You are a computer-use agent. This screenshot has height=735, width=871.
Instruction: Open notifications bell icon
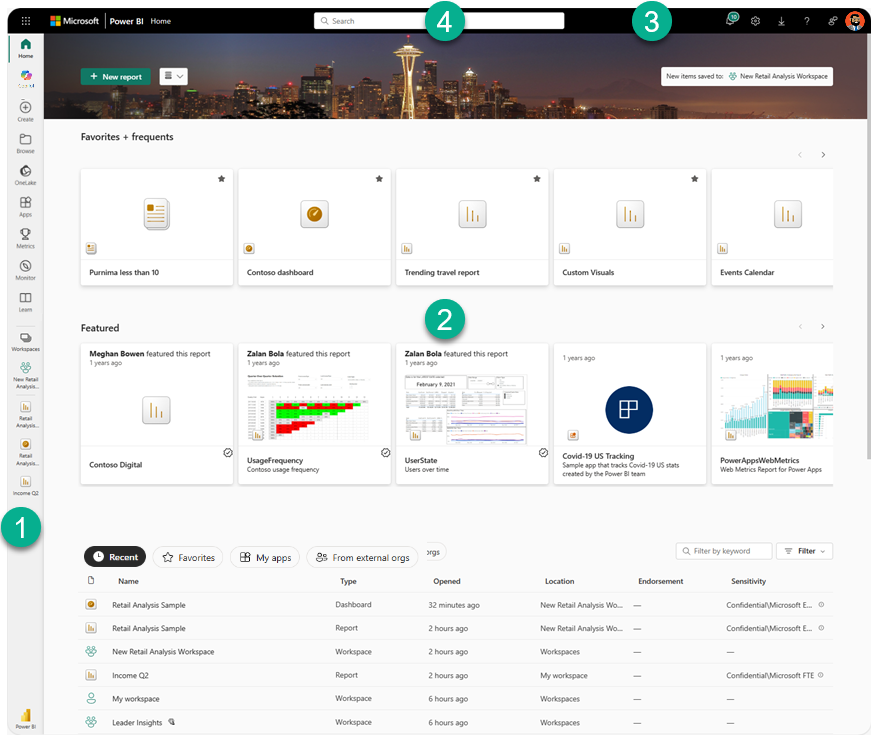pos(731,21)
